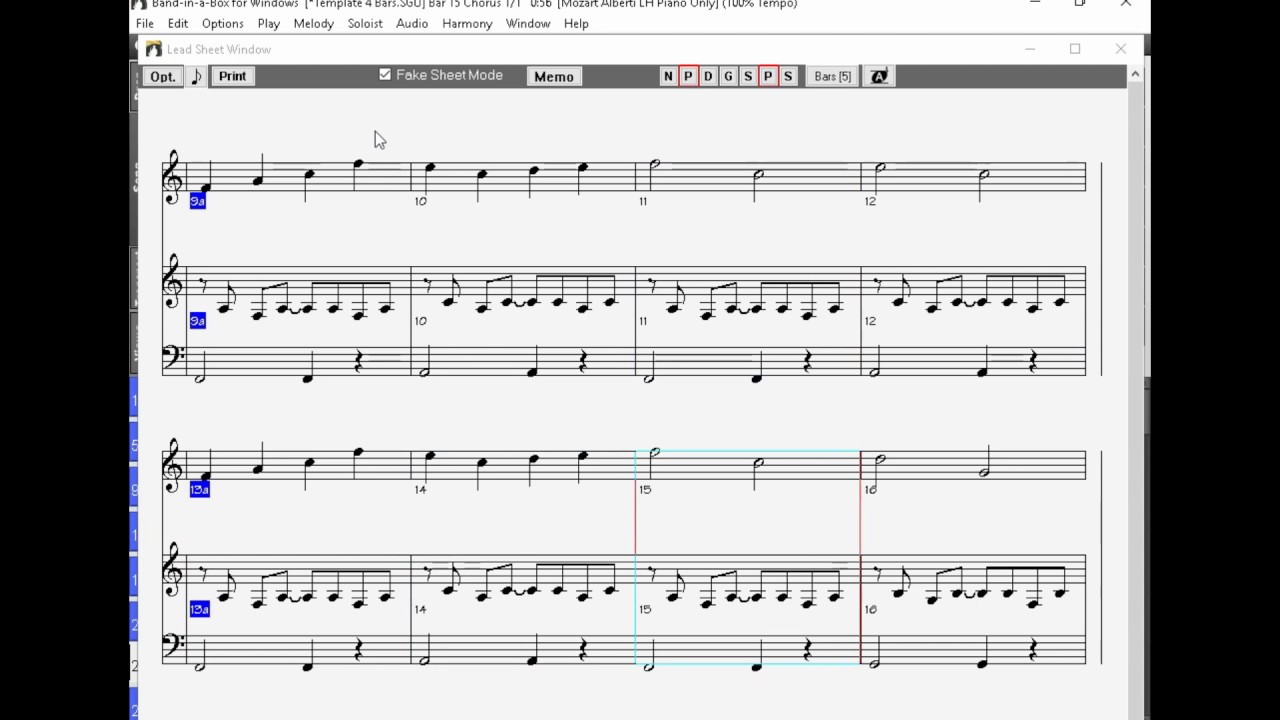Click the music note icon button
The image size is (1280, 720).
(x=196, y=76)
